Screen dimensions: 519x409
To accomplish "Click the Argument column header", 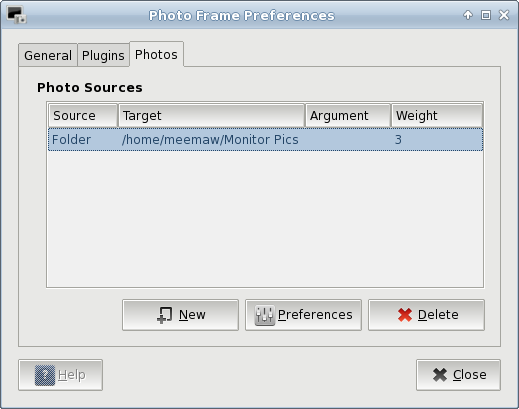I will coord(348,116).
